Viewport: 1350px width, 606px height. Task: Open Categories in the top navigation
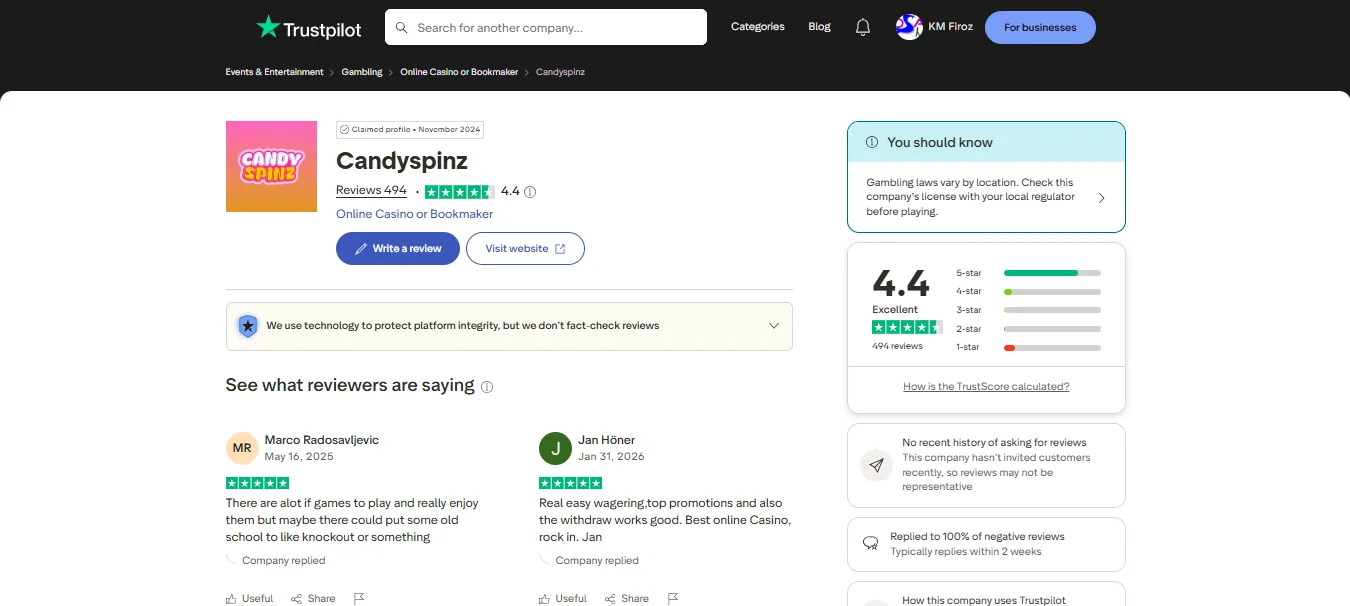coord(758,27)
